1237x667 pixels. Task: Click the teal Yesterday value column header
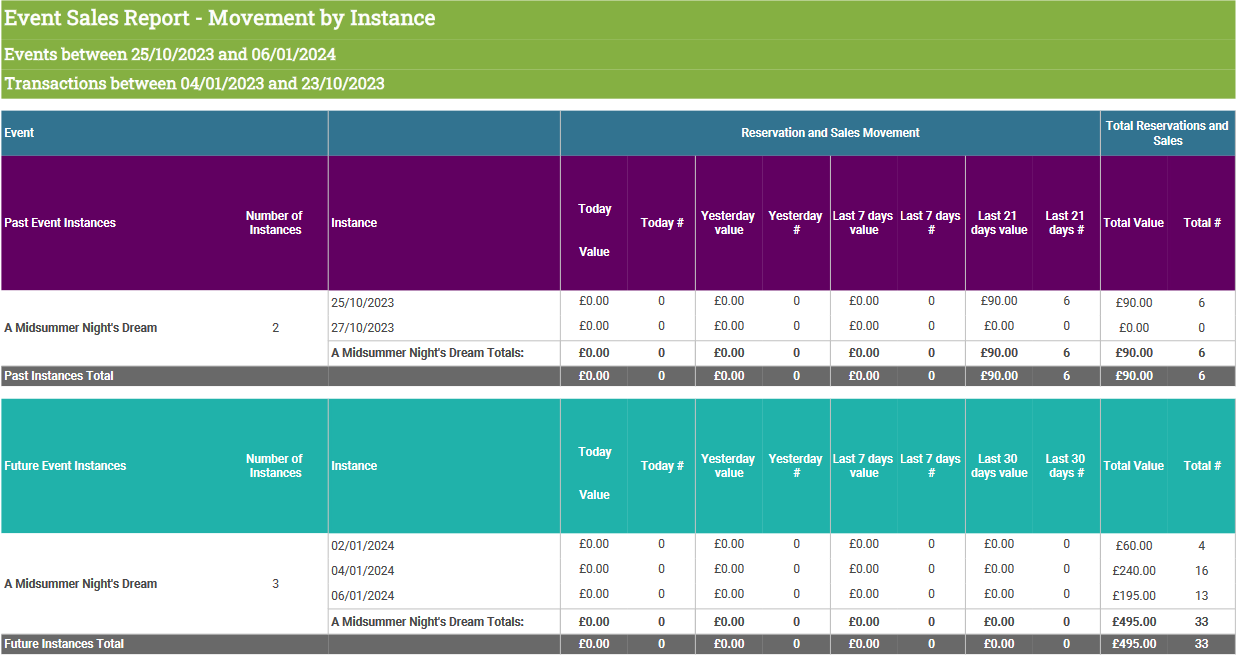point(728,466)
